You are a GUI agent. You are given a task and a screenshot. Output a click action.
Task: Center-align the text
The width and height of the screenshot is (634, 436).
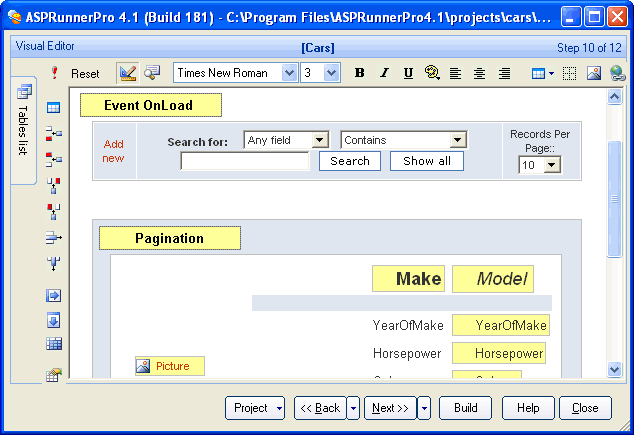480,74
